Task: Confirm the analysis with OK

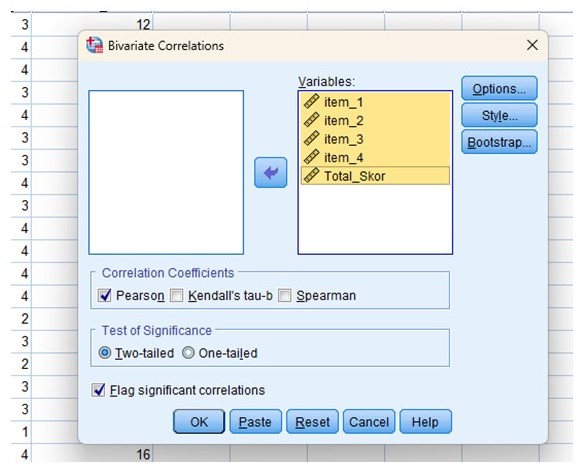Action: 199,422
